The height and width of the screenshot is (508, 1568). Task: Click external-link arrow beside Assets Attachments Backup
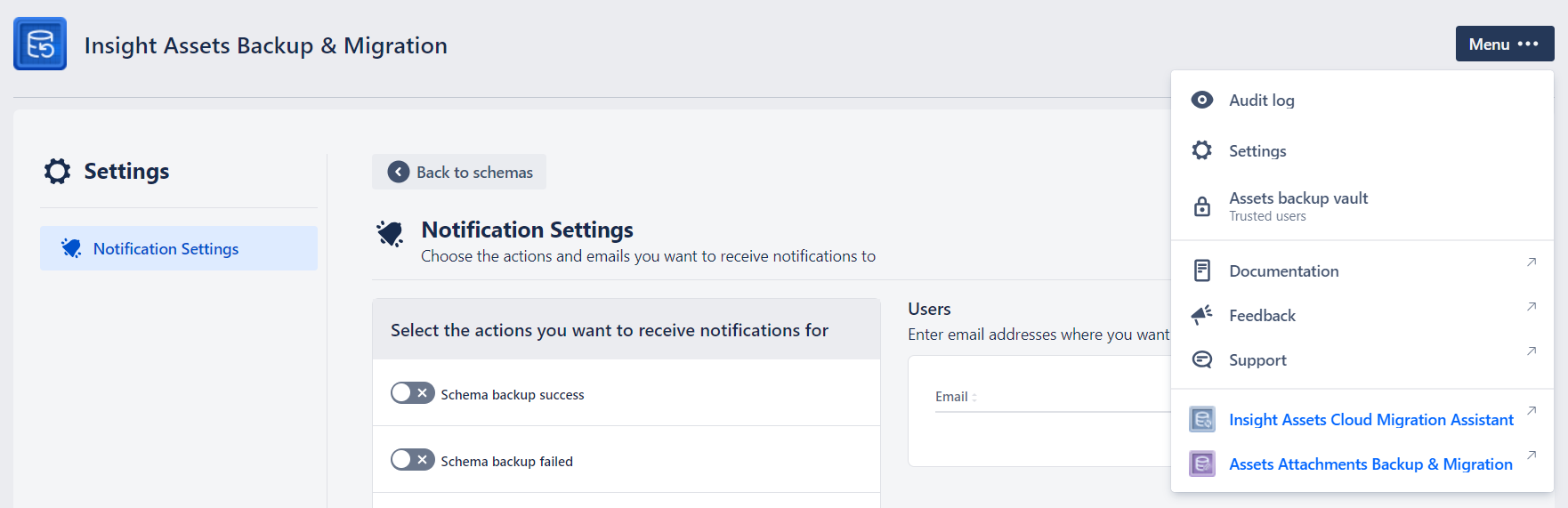[x=1532, y=455]
